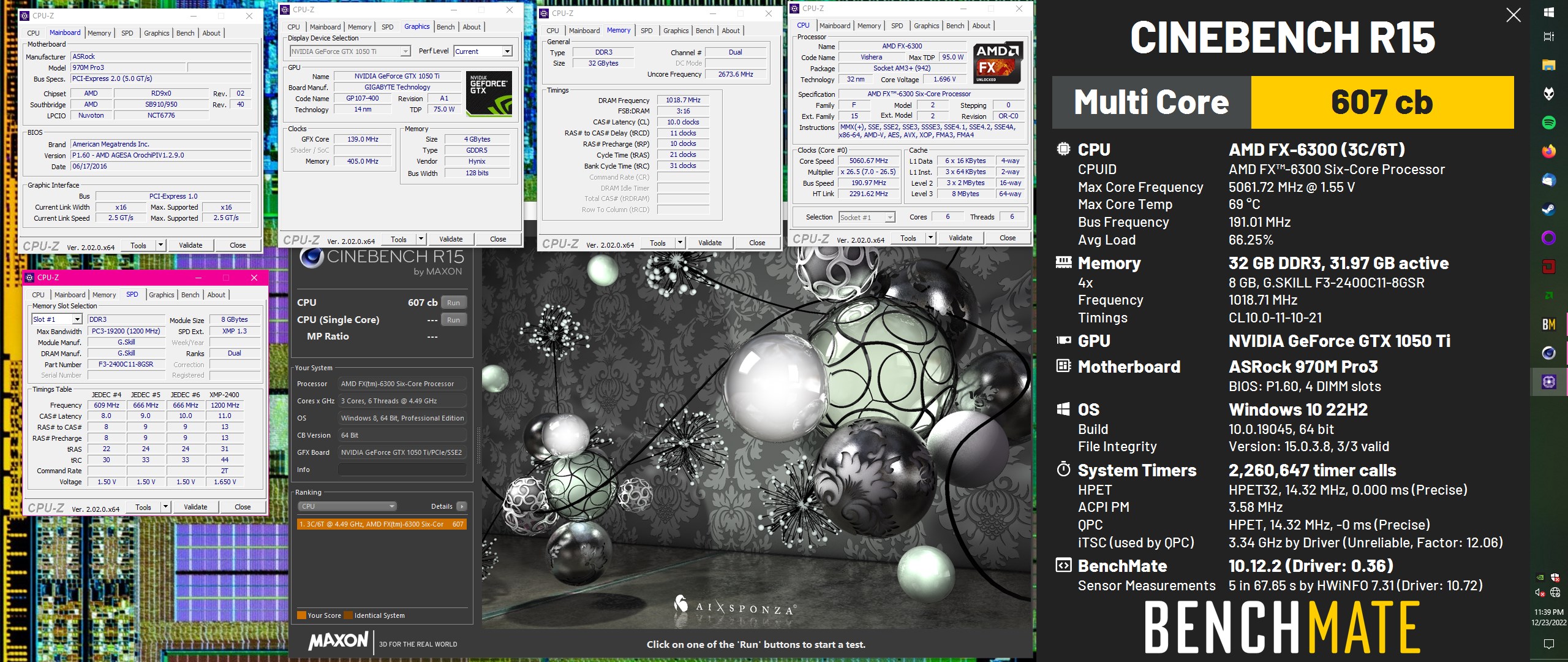Expand Tools arrow in processor CPU-Z window
This screenshot has height=662, width=1568.
coord(930,238)
